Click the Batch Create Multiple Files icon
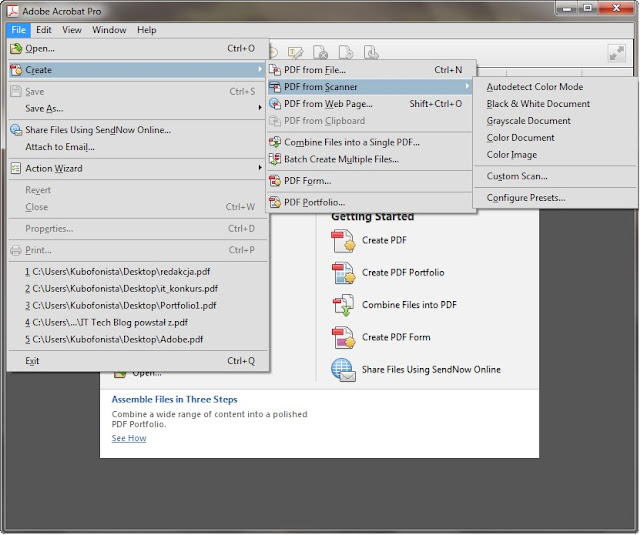Screen dimensions: 640x535 tap(275, 159)
